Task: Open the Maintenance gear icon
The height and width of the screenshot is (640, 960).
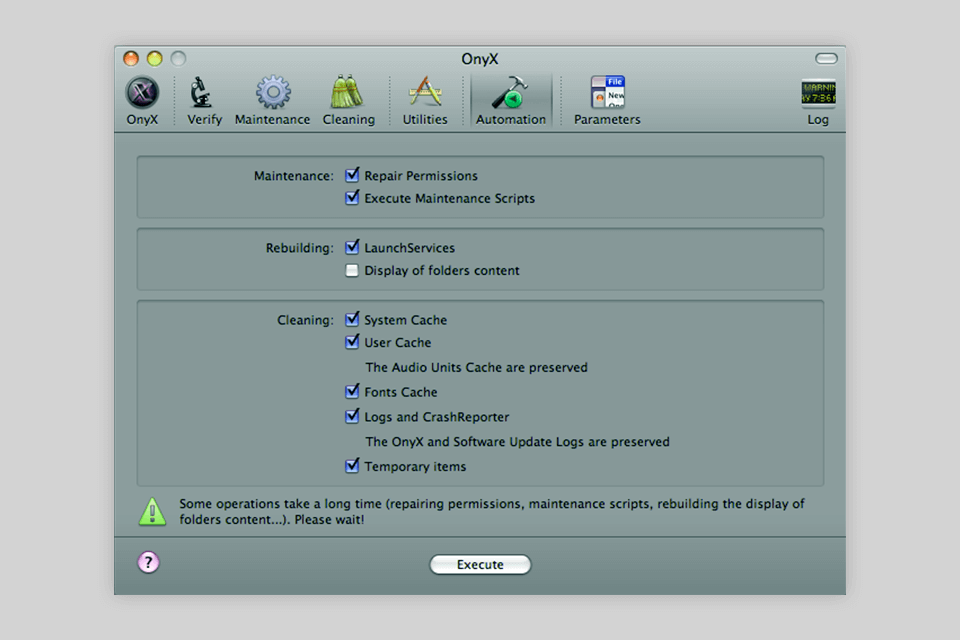Action: coord(272,92)
